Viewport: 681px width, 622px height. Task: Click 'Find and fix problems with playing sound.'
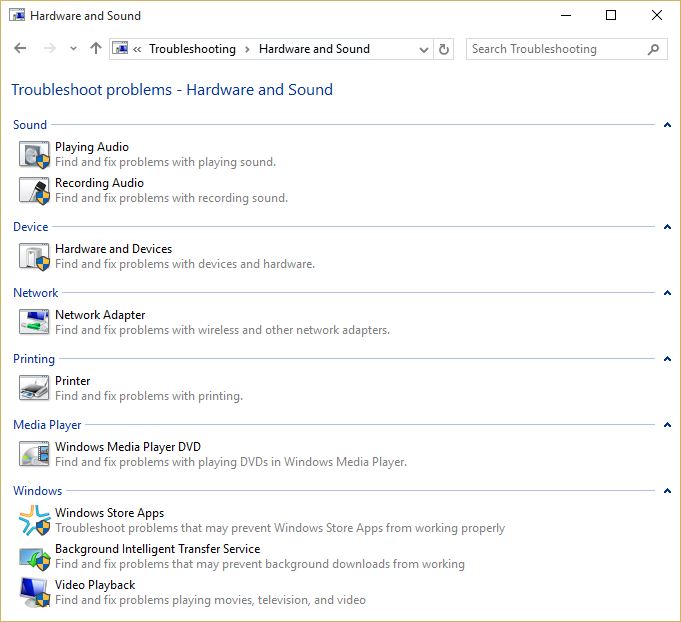tap(165, 162)
